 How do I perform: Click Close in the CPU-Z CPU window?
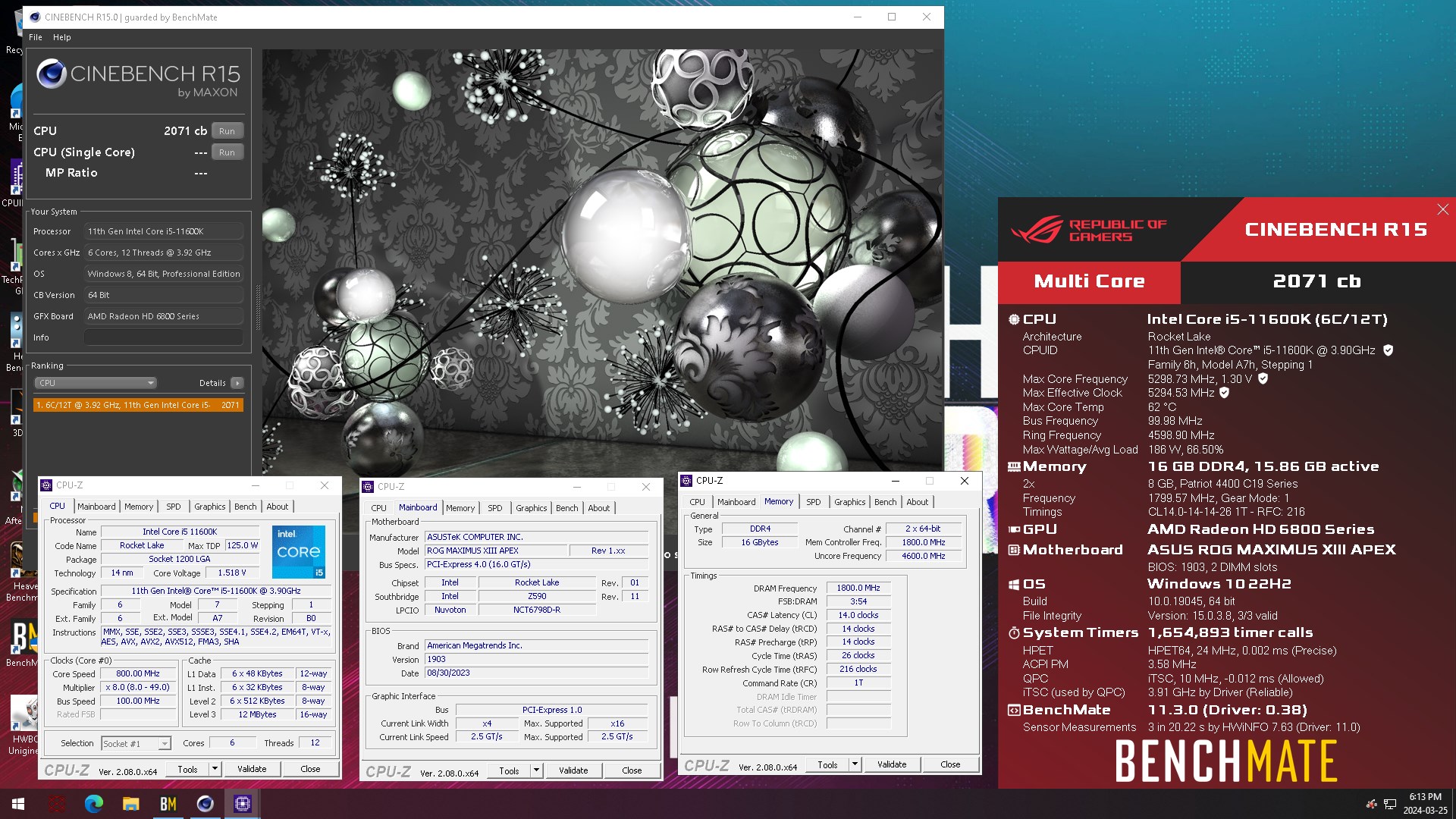[310, 769]
